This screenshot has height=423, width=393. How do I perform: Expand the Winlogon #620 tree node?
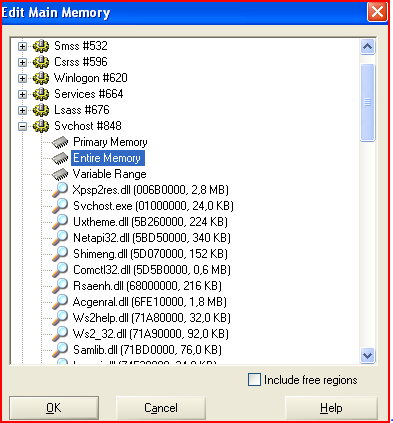(22, 78)
